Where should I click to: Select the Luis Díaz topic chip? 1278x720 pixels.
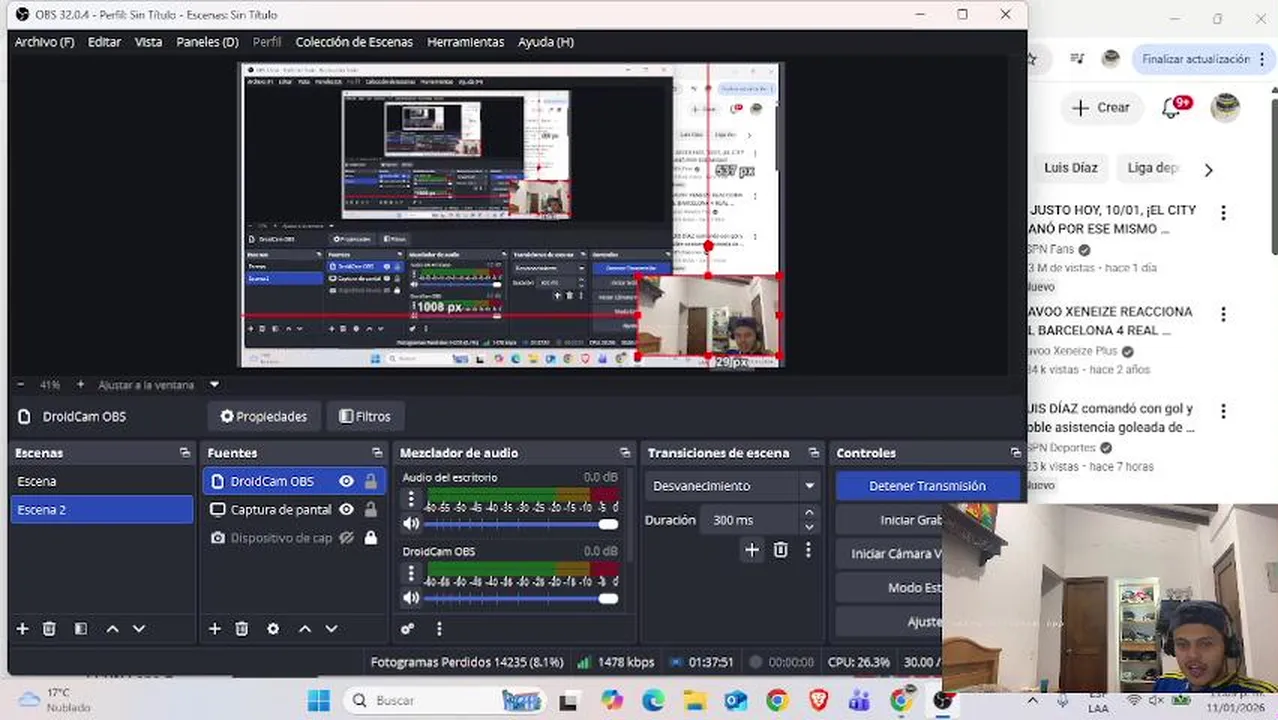tap(1070, 168)
